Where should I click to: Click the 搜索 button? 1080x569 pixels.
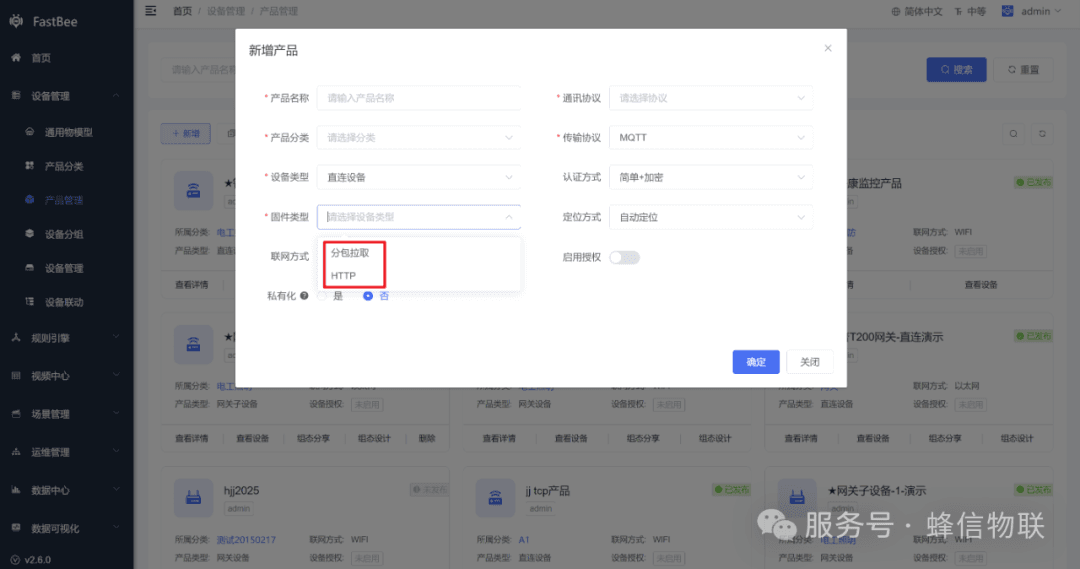[956, 70]
